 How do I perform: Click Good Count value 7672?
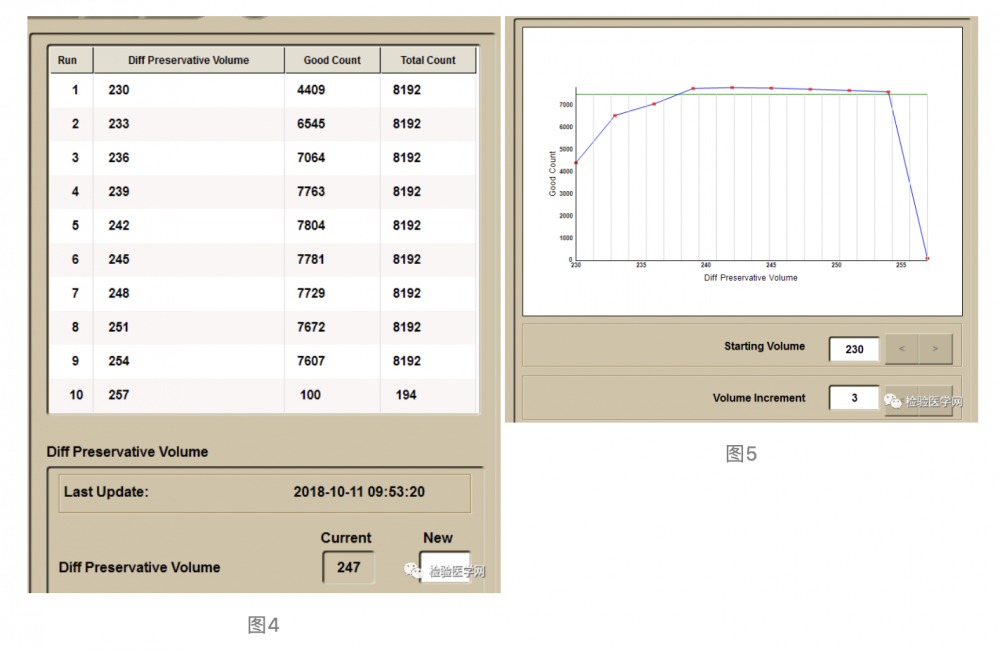click(311, 327)
